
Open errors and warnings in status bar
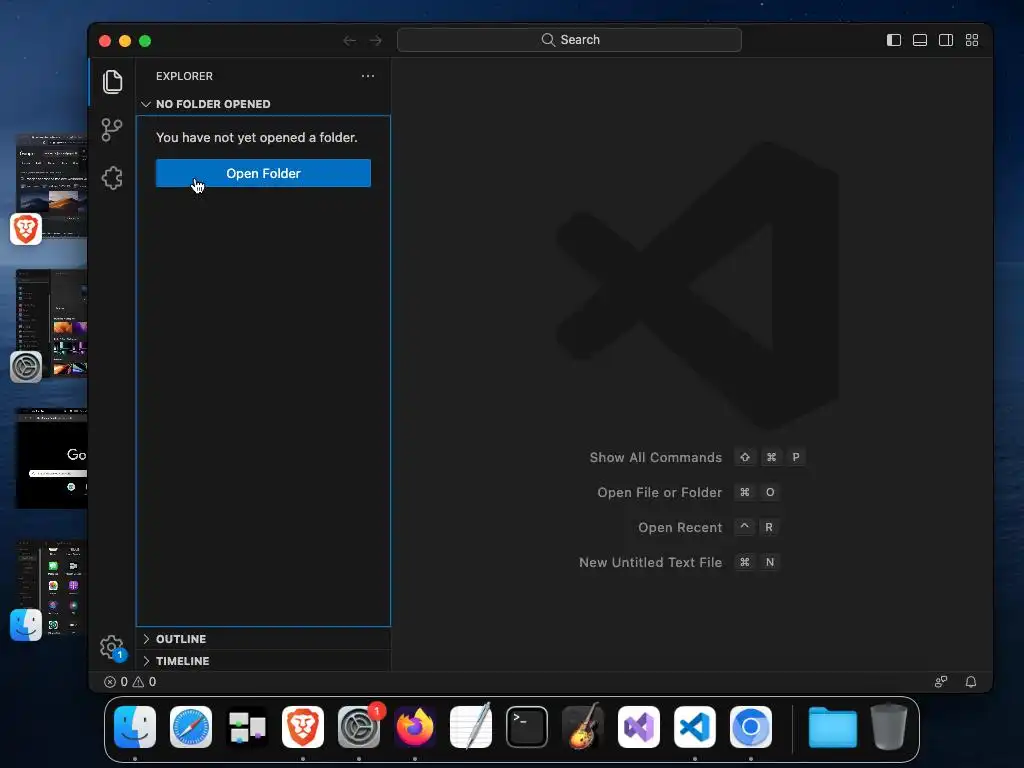(130, 682)
